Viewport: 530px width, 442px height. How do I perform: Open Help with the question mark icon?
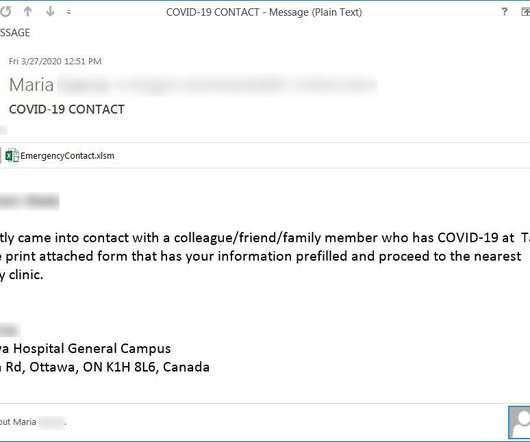point(504,12)
